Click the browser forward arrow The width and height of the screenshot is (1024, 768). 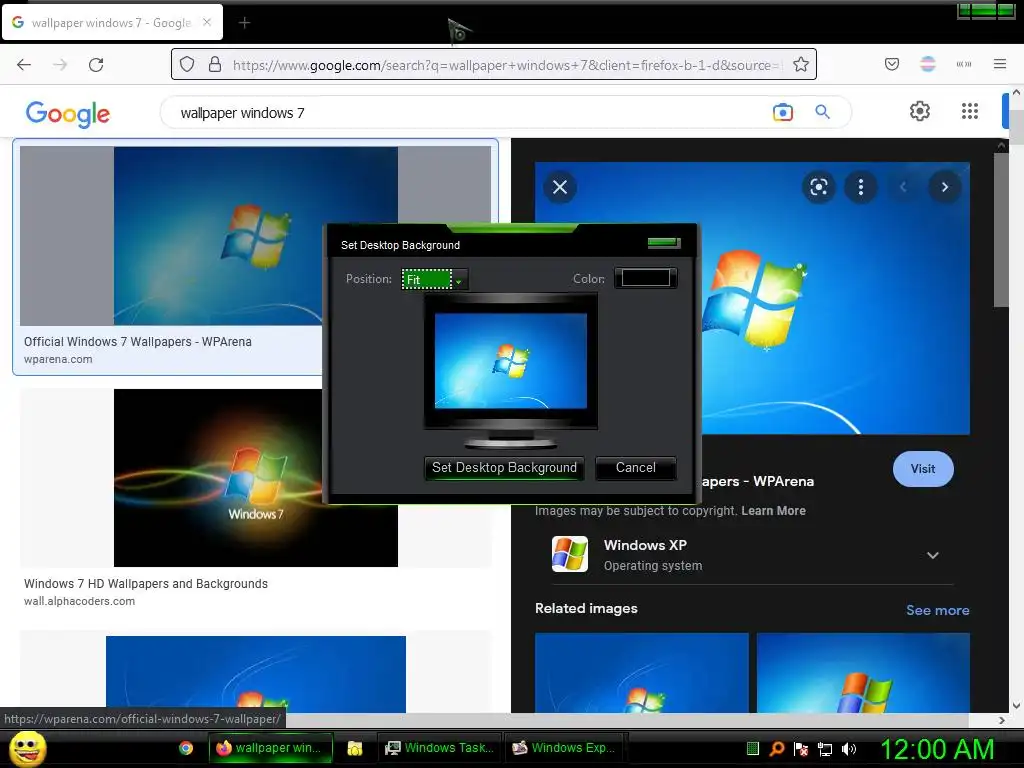[60, 64]
